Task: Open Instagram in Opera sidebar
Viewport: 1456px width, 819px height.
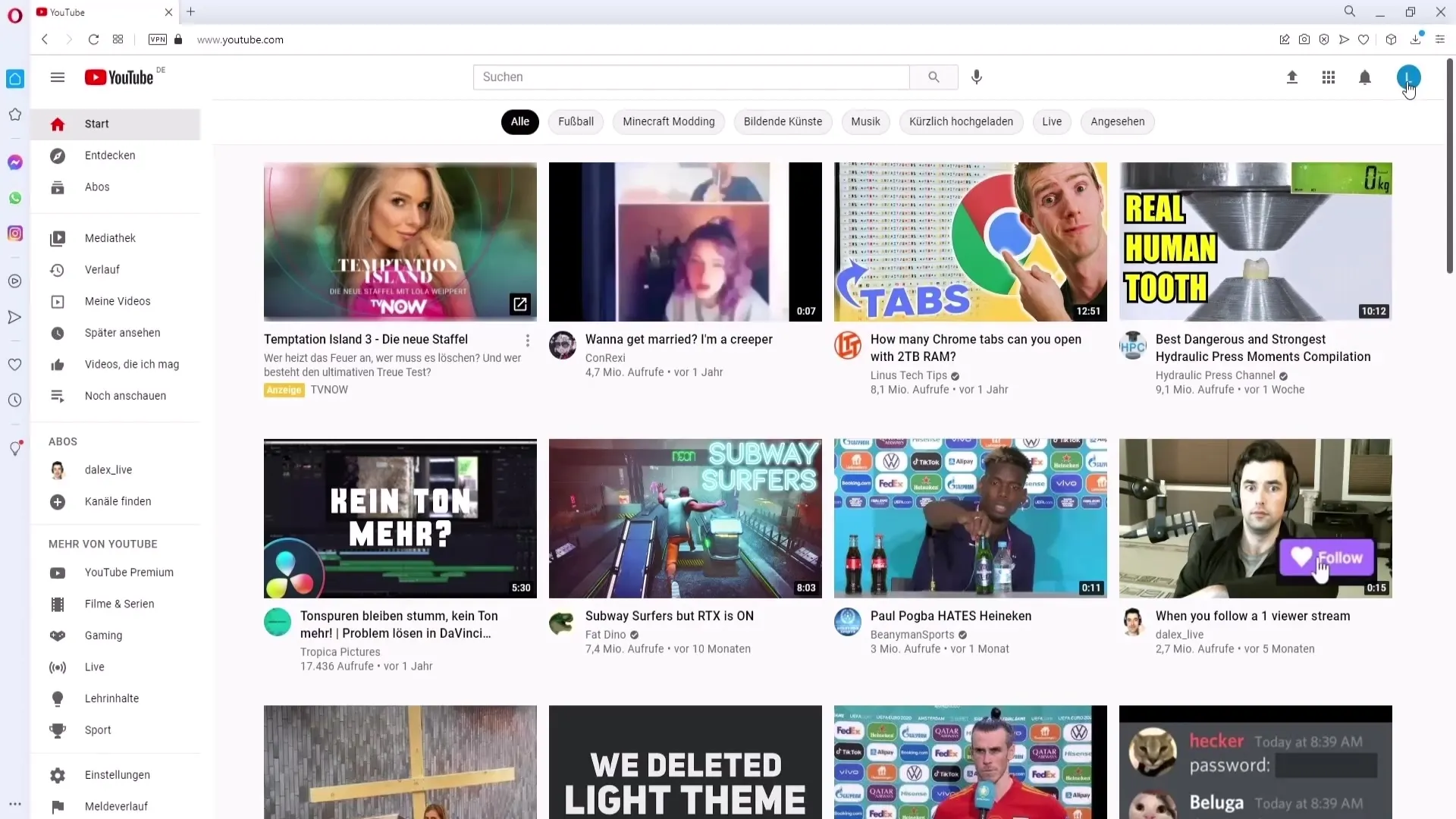Action: [15, 234]
